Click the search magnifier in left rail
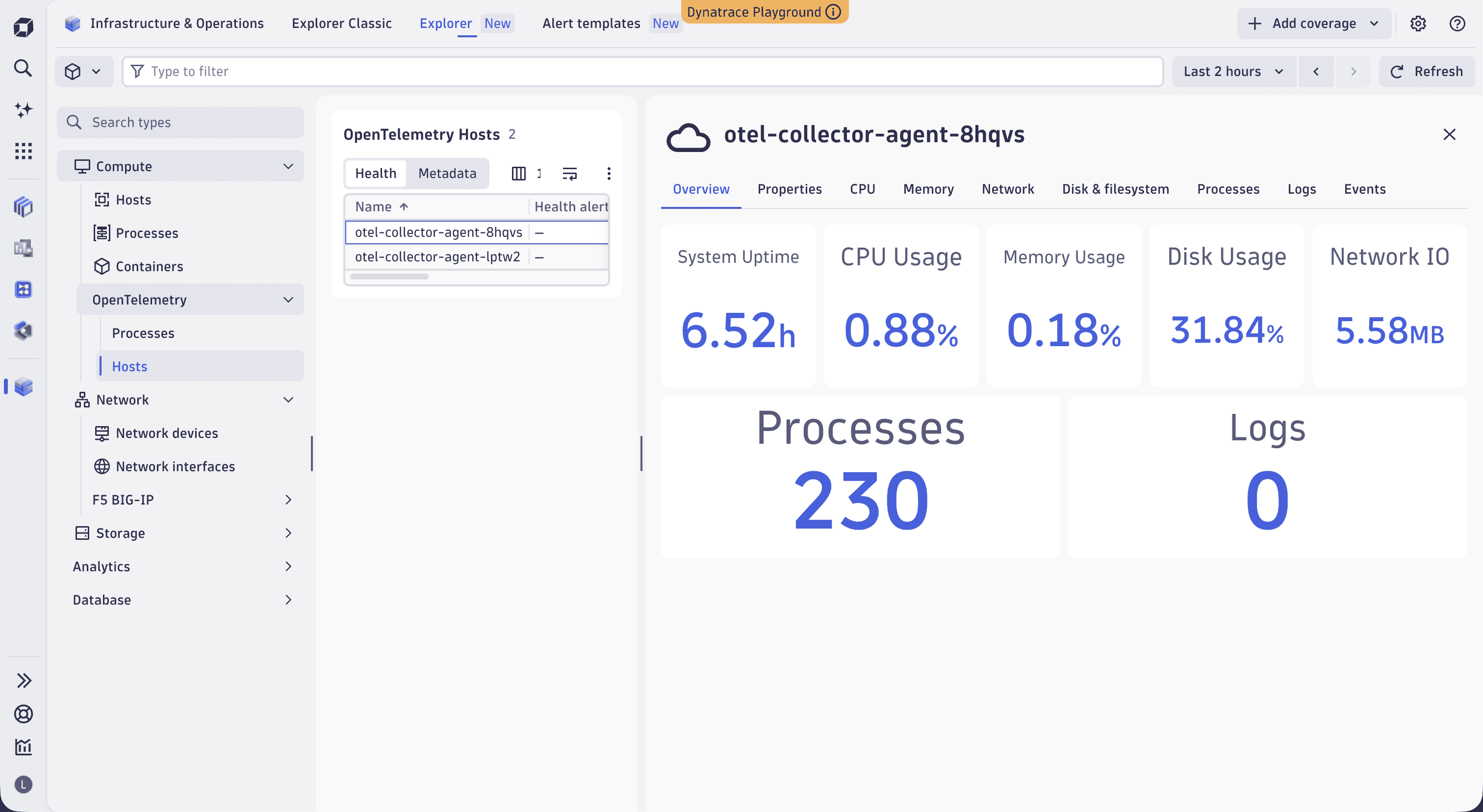Image resolution: width=1483 pixels, height=812 pixels. pyautogui.click(x=23, y=68)
